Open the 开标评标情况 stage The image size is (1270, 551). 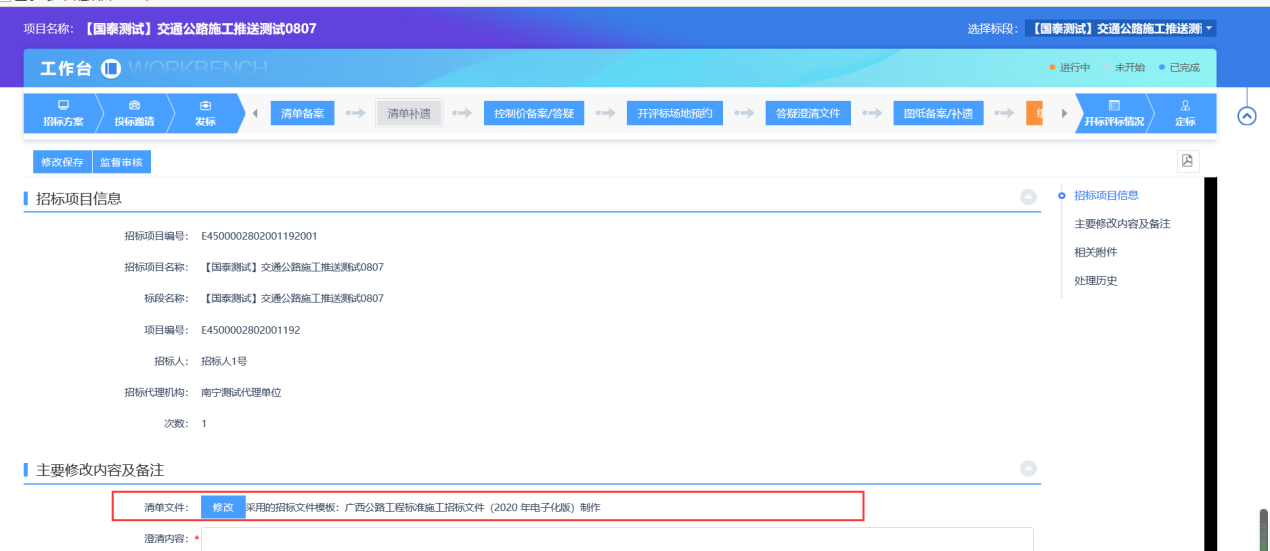[x=1113, y=113]
